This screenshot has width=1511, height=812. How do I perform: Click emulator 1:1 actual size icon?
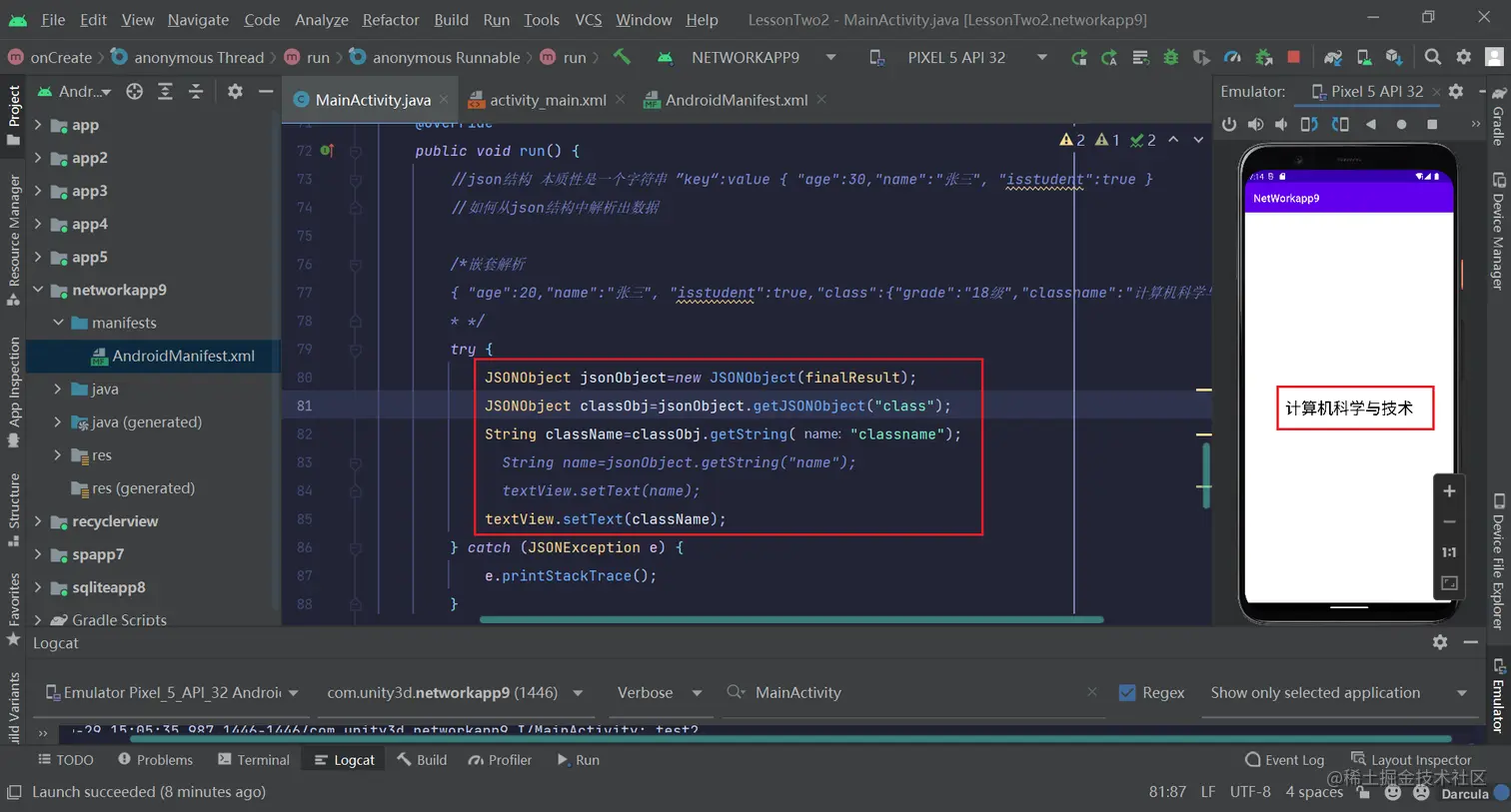1449,552
